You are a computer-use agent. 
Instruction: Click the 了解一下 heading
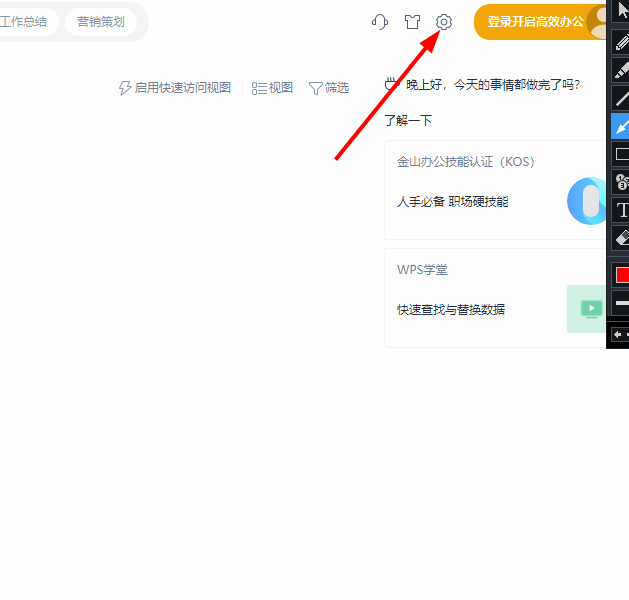tap(408, 120)
